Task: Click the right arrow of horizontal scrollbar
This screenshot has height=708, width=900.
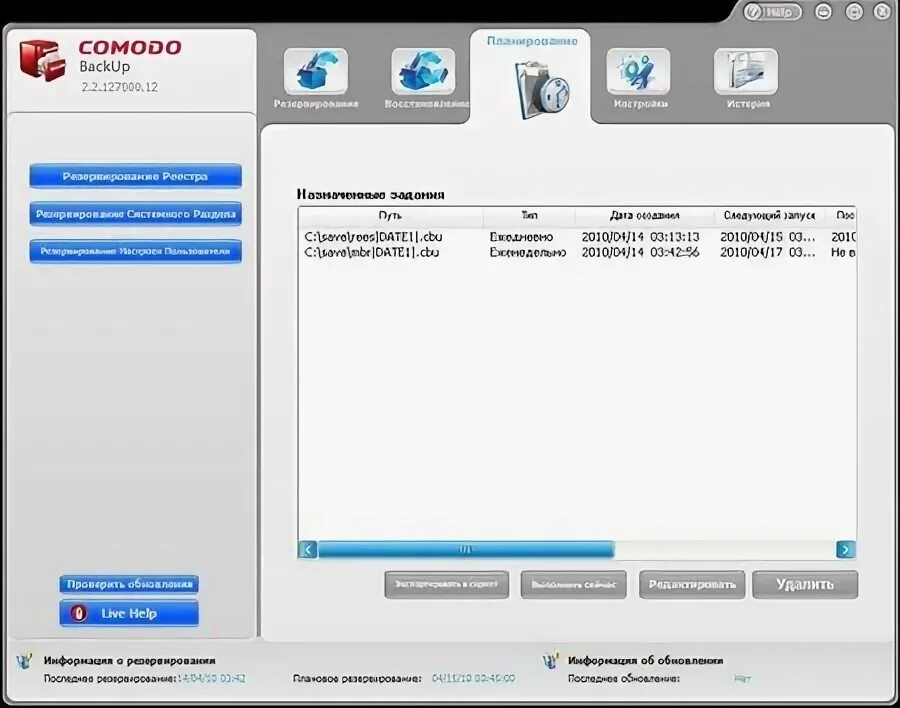Action: coord(845,549)
